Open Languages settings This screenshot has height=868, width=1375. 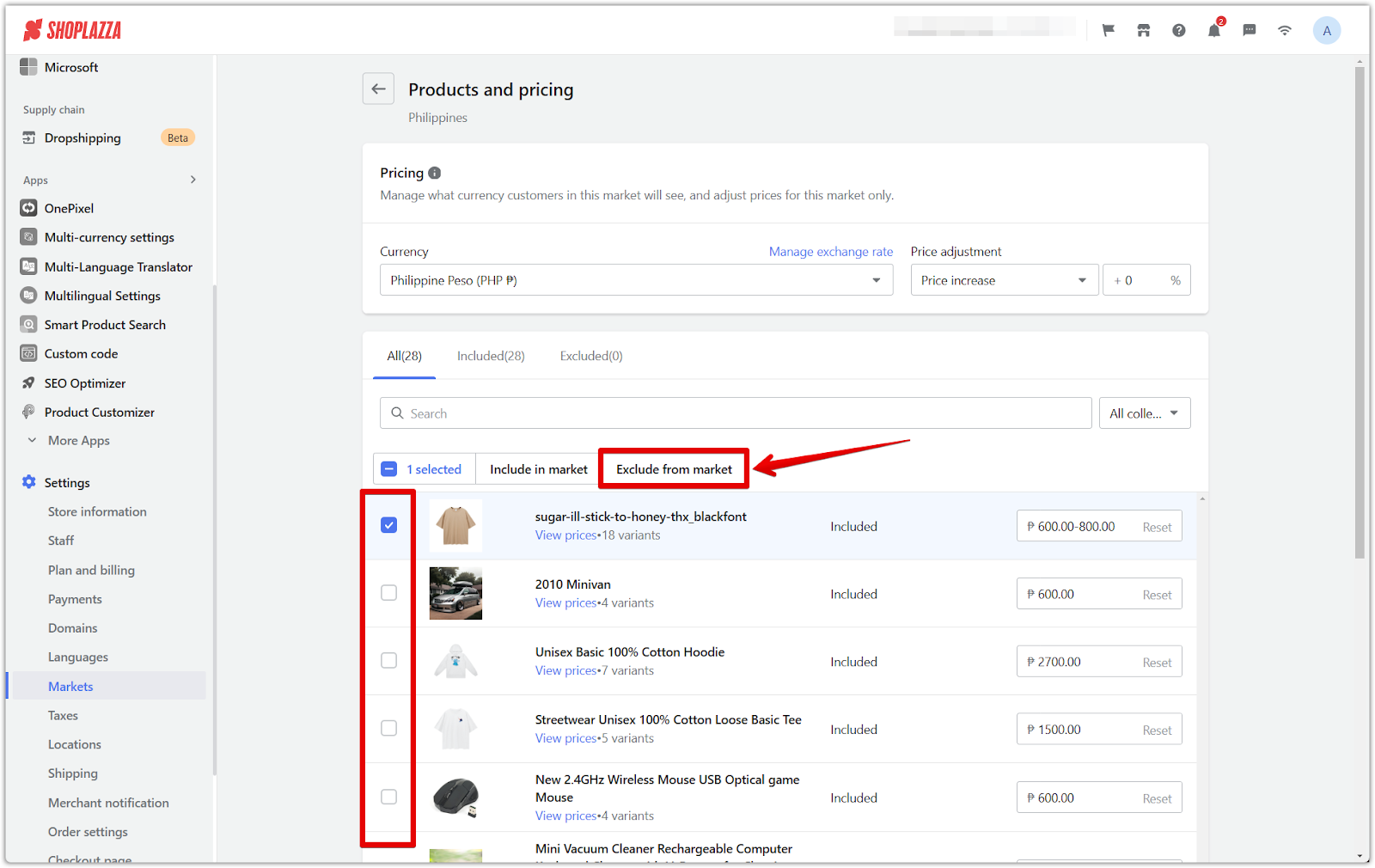point(78,657)
